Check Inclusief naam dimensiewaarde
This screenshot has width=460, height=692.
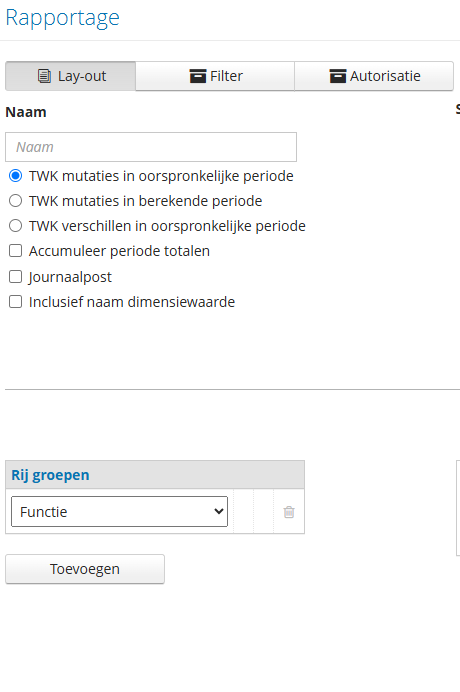15,302
